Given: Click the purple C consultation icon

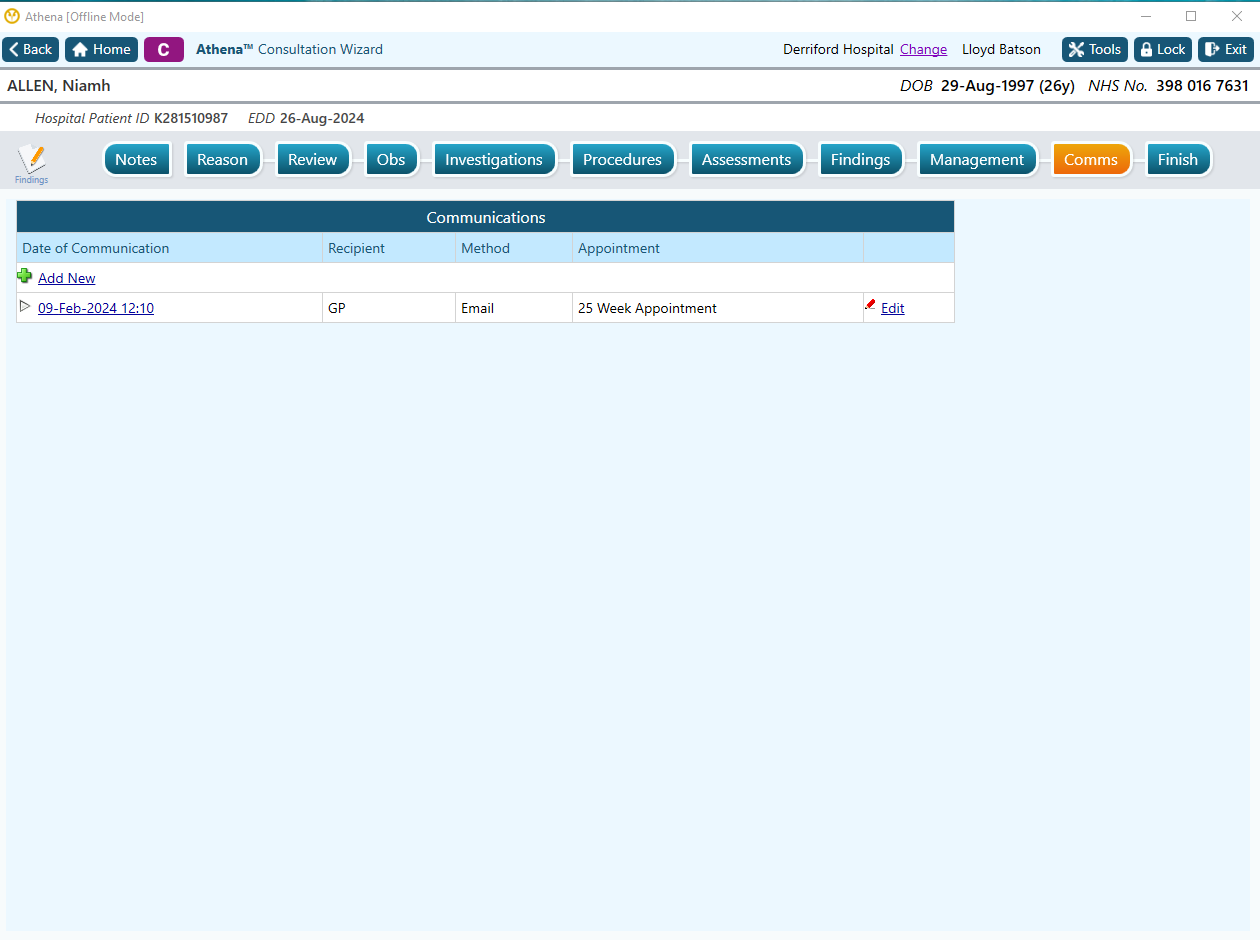Looking at the screenshot, I should (164, 49).
